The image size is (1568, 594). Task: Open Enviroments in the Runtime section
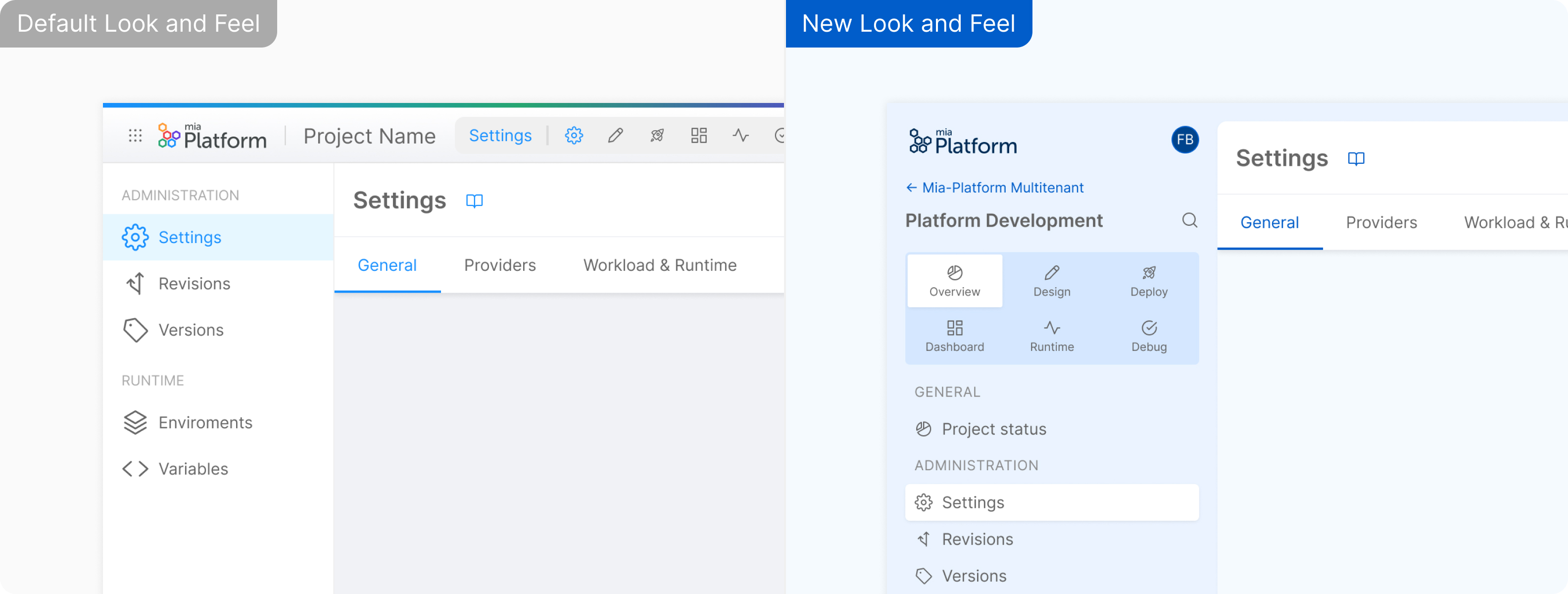[205, 422]
